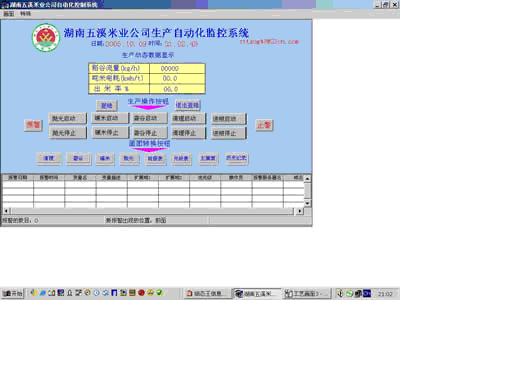Click the 进粮停止 grain intake stop button
Screen dimensions: 512x384
[x=228, y=133]
